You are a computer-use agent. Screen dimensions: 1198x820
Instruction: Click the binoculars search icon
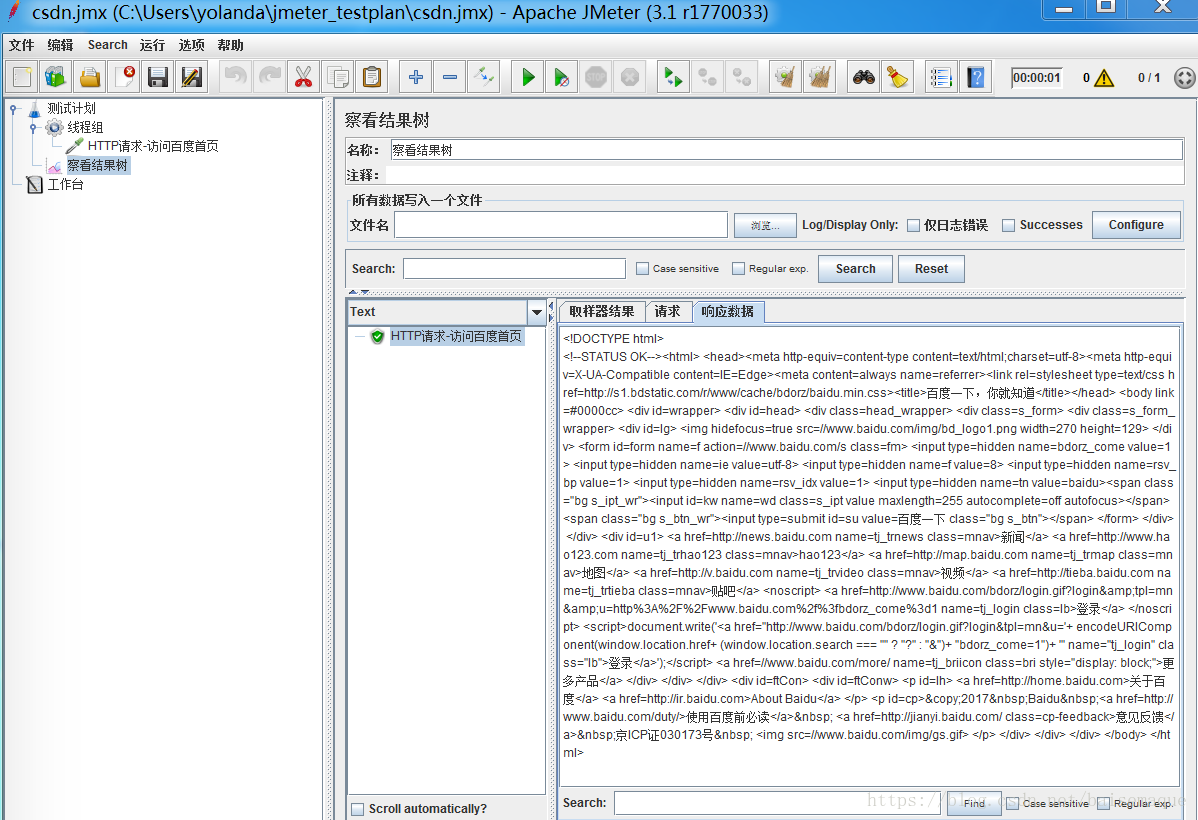(x=863, y=77)
